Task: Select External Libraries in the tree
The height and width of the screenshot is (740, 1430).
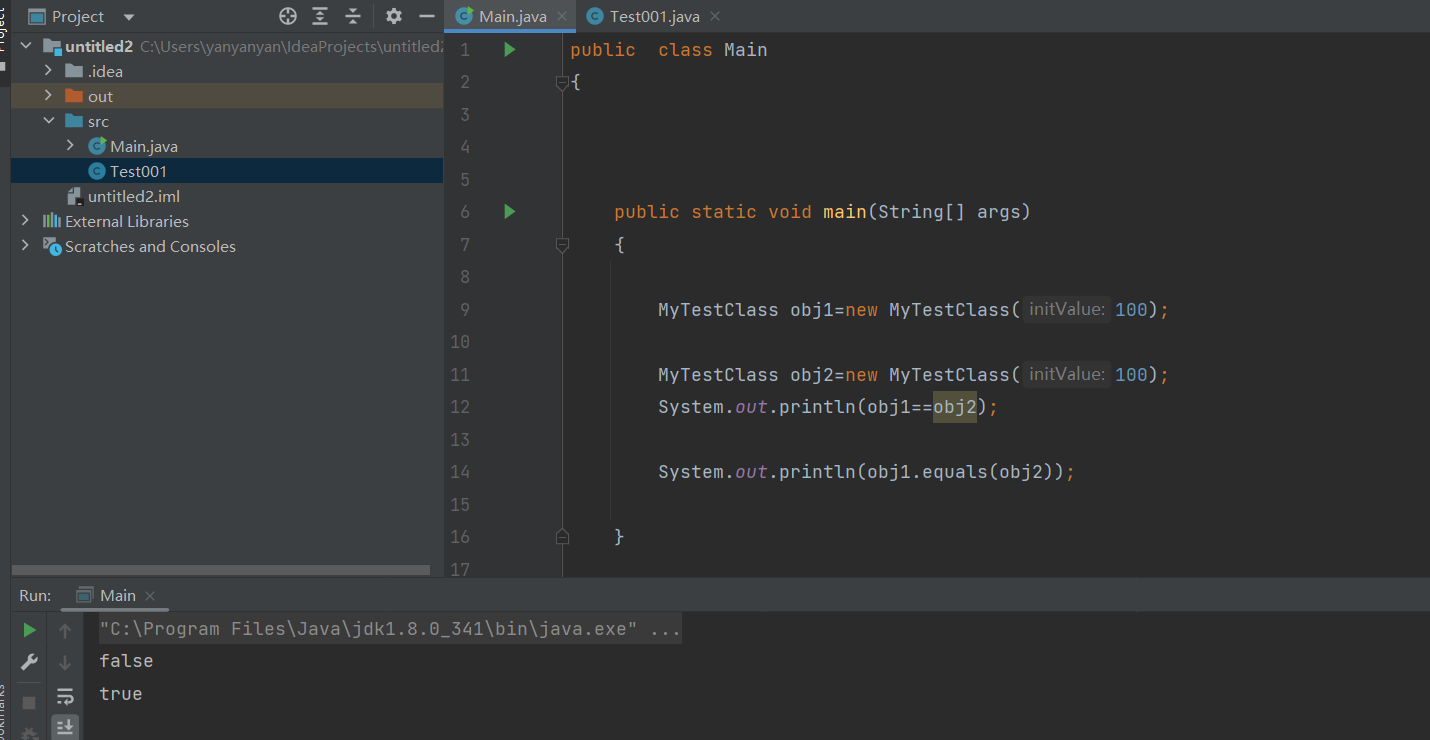Action: (227, 221)
